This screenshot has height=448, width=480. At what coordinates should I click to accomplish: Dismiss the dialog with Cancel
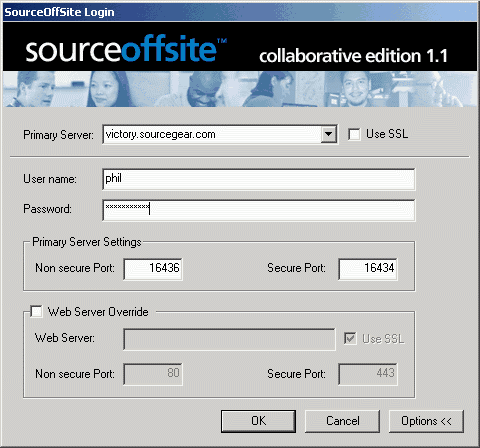tap(342, 421)
